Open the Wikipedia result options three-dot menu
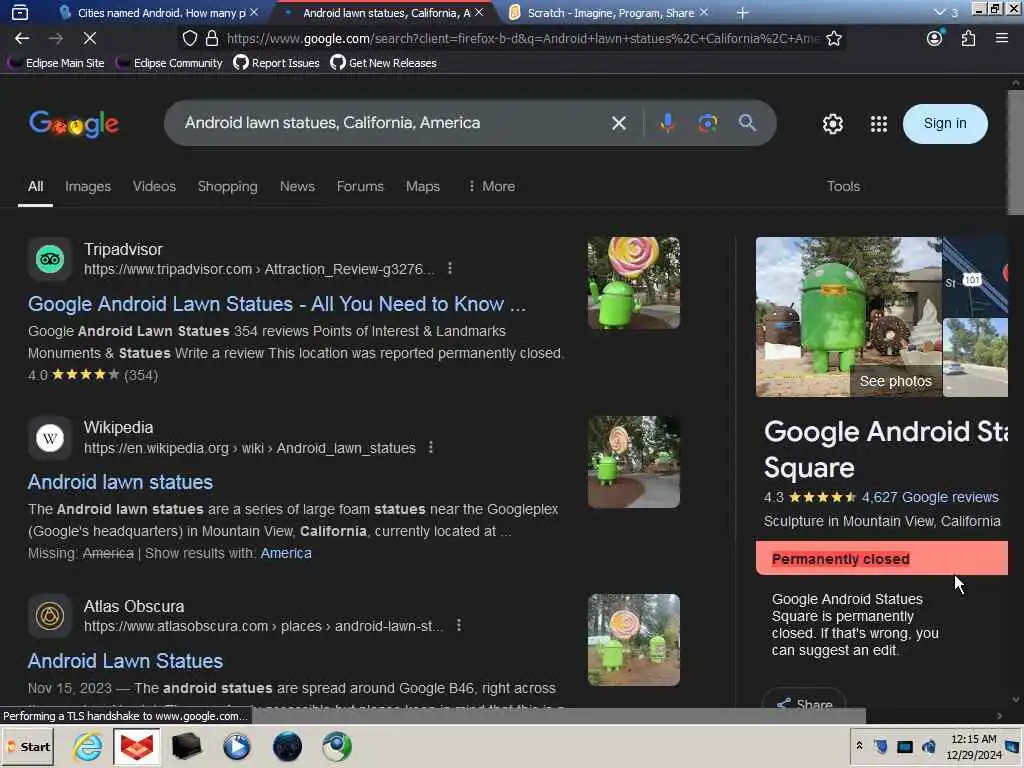Viewport: 1024px width, 768px height. pos(430,447)
